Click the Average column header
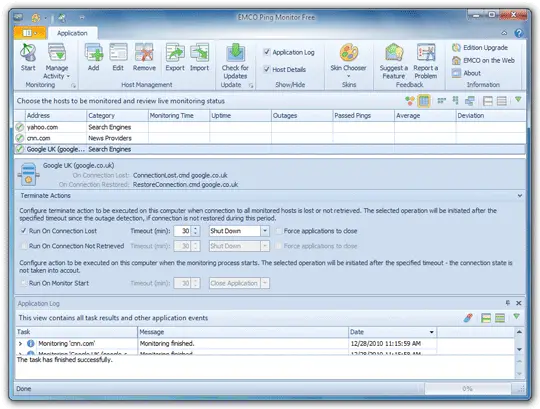Viewport: 540px width, 409px height. (425, 115)
